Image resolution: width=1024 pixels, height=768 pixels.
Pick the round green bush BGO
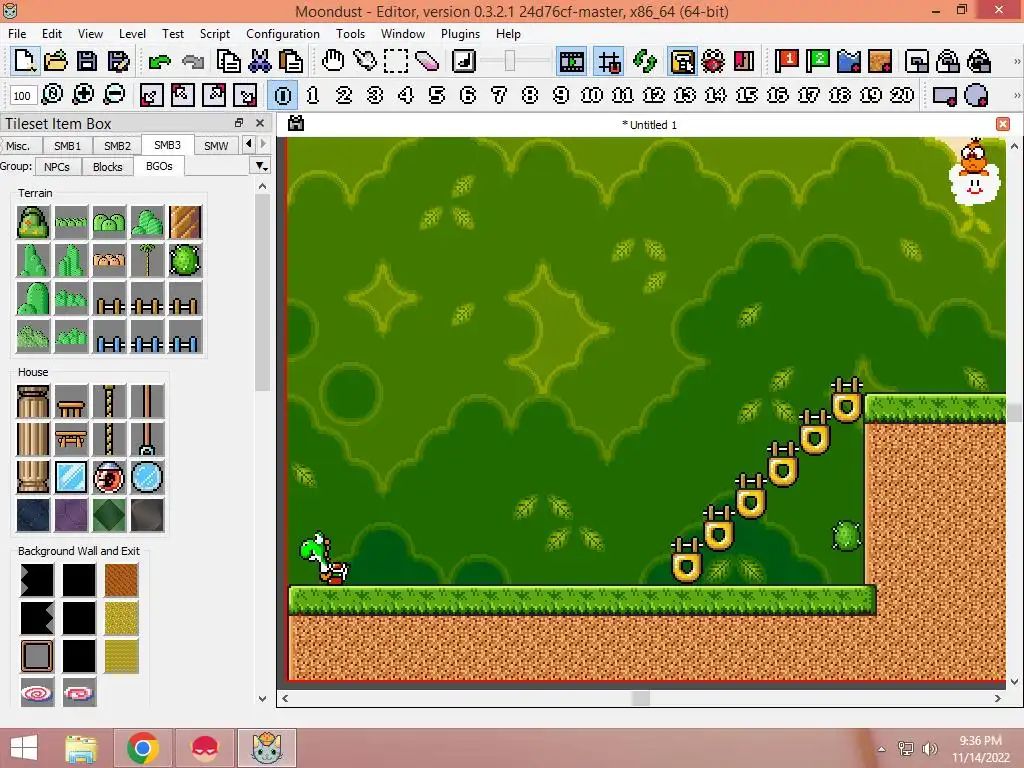pos(185,260)
